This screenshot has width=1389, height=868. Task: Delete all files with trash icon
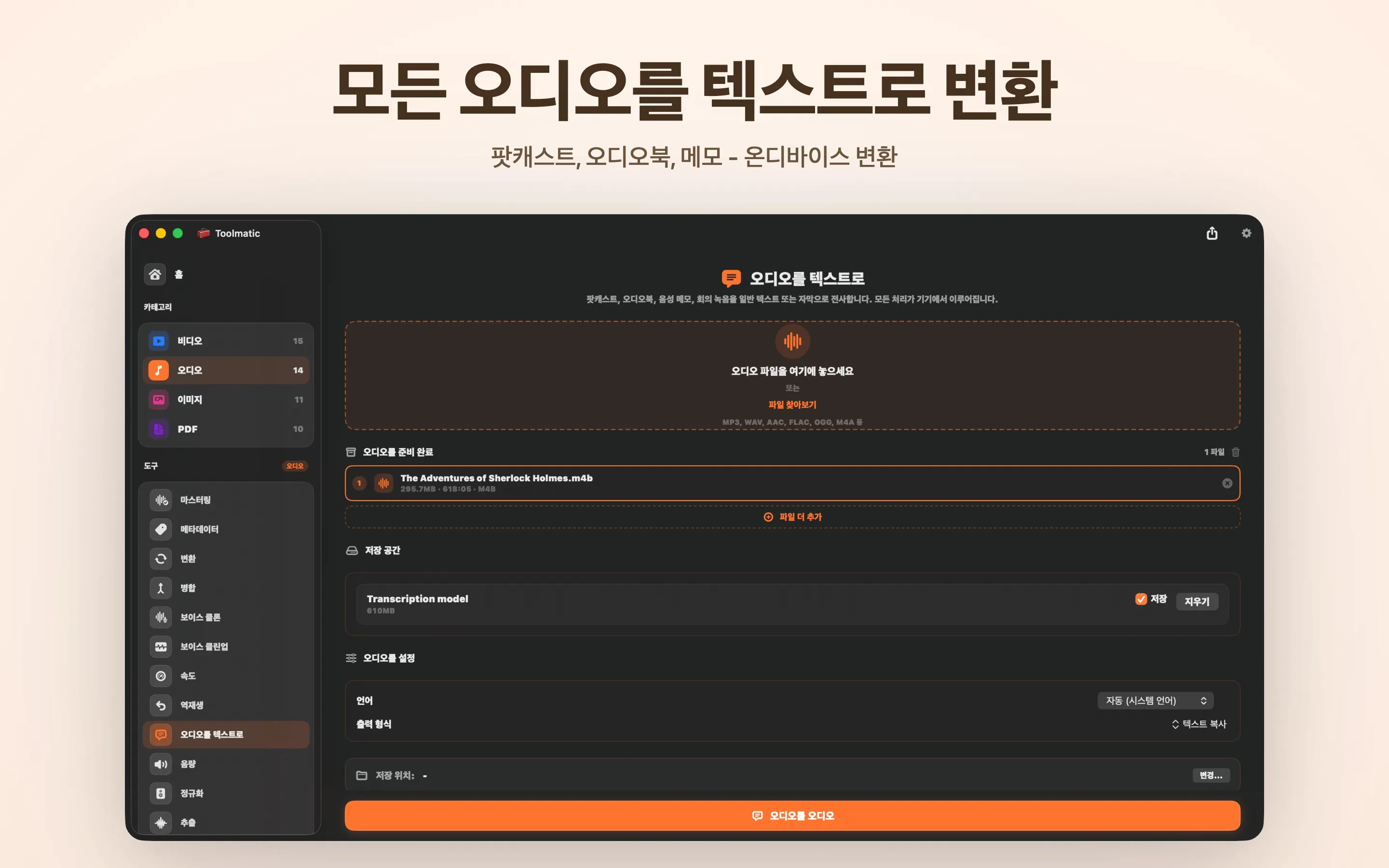coord(1236,452)
